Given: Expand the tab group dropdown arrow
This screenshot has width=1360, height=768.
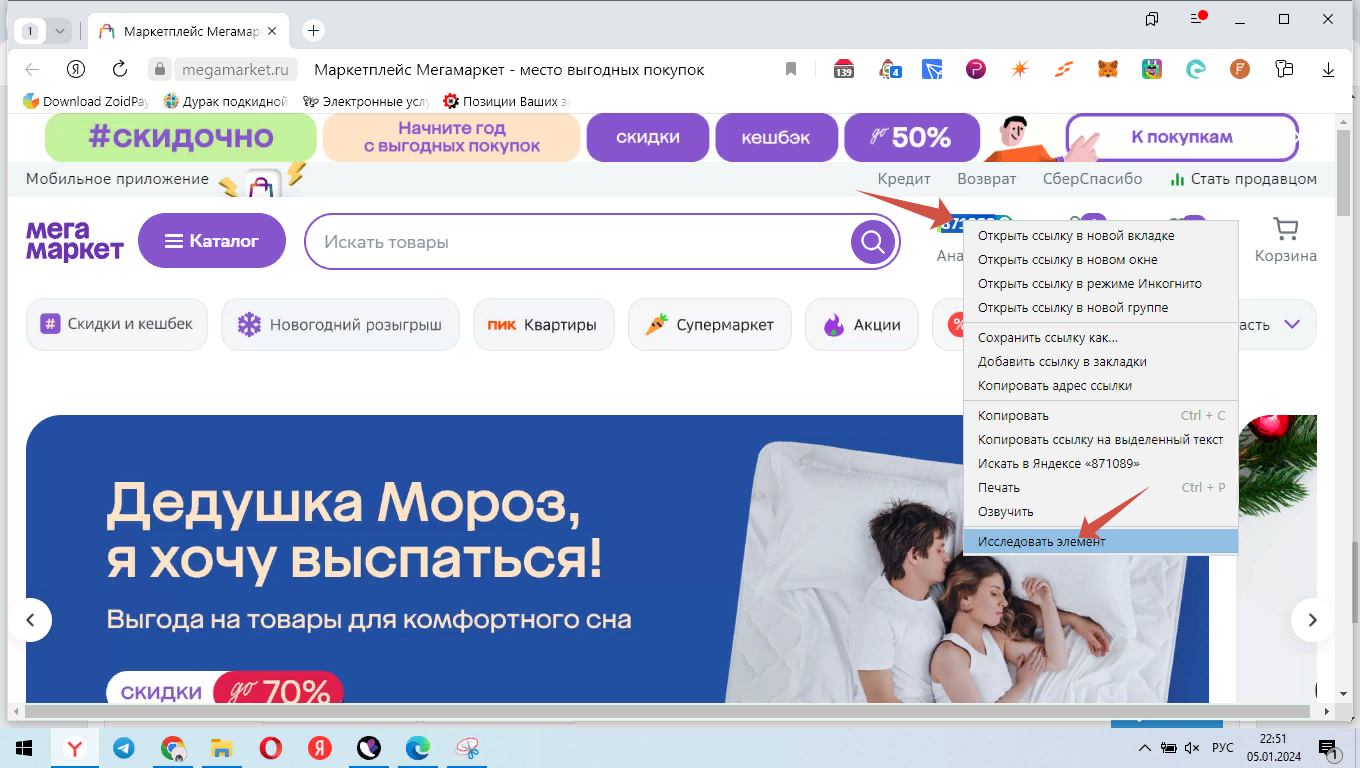Looking at the screenshot, I should pyautogui.click(x=60, y=31).
